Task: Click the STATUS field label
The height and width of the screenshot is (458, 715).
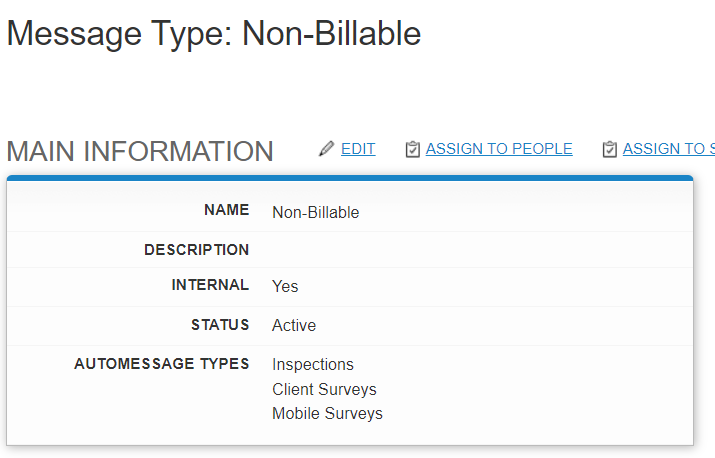Action: pyautogui.click(x=220, y=325)
